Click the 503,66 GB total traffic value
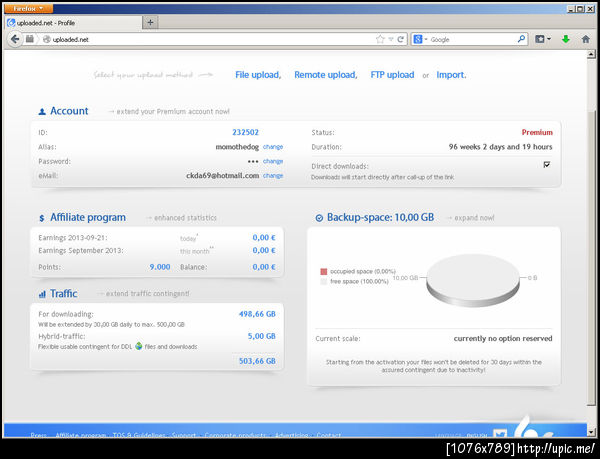This screenshot has height=459, width=600. (257, 361)
